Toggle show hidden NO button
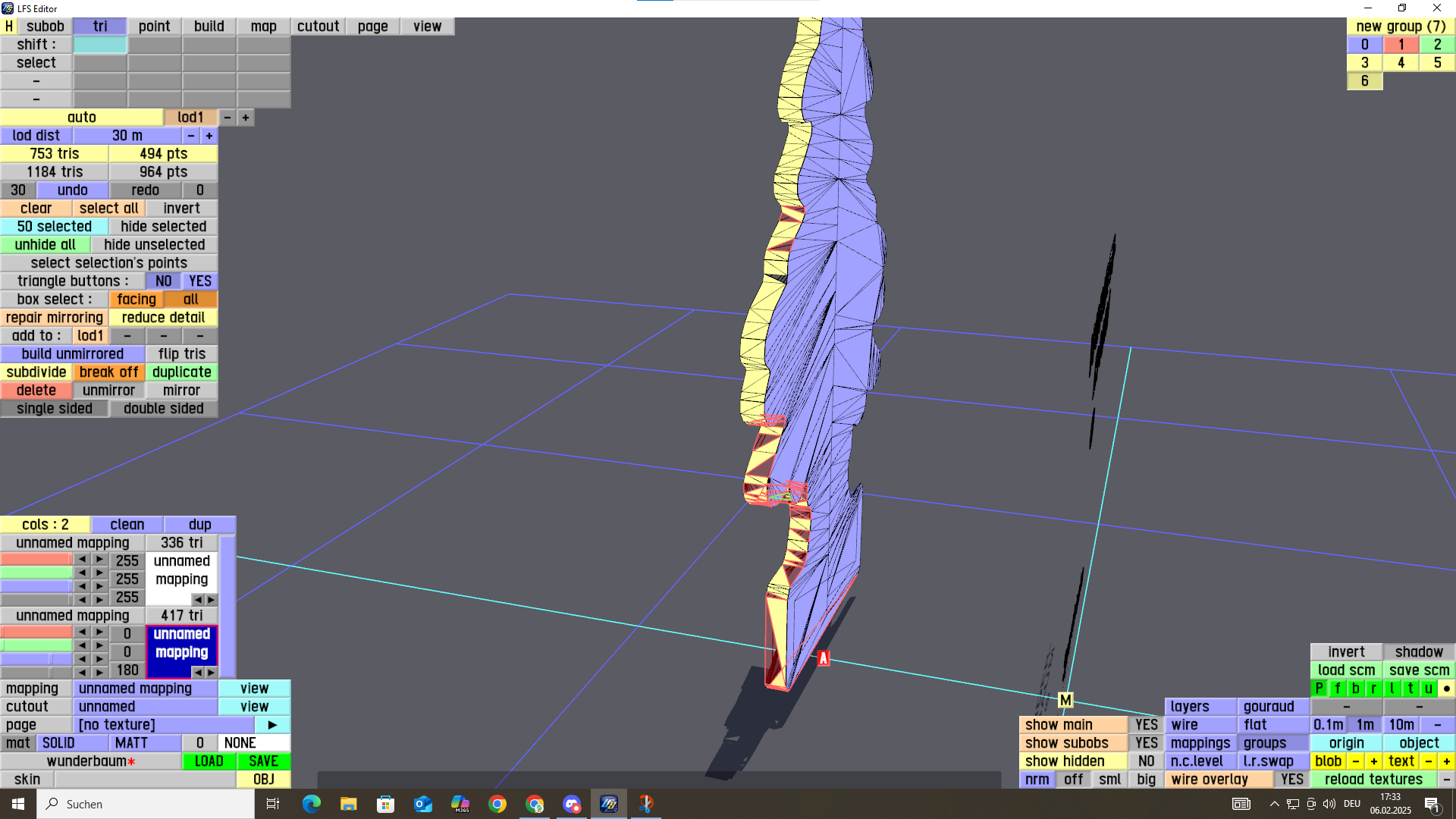Image resolution: width=1456 pixels, height=819 pixels. 1146,761
